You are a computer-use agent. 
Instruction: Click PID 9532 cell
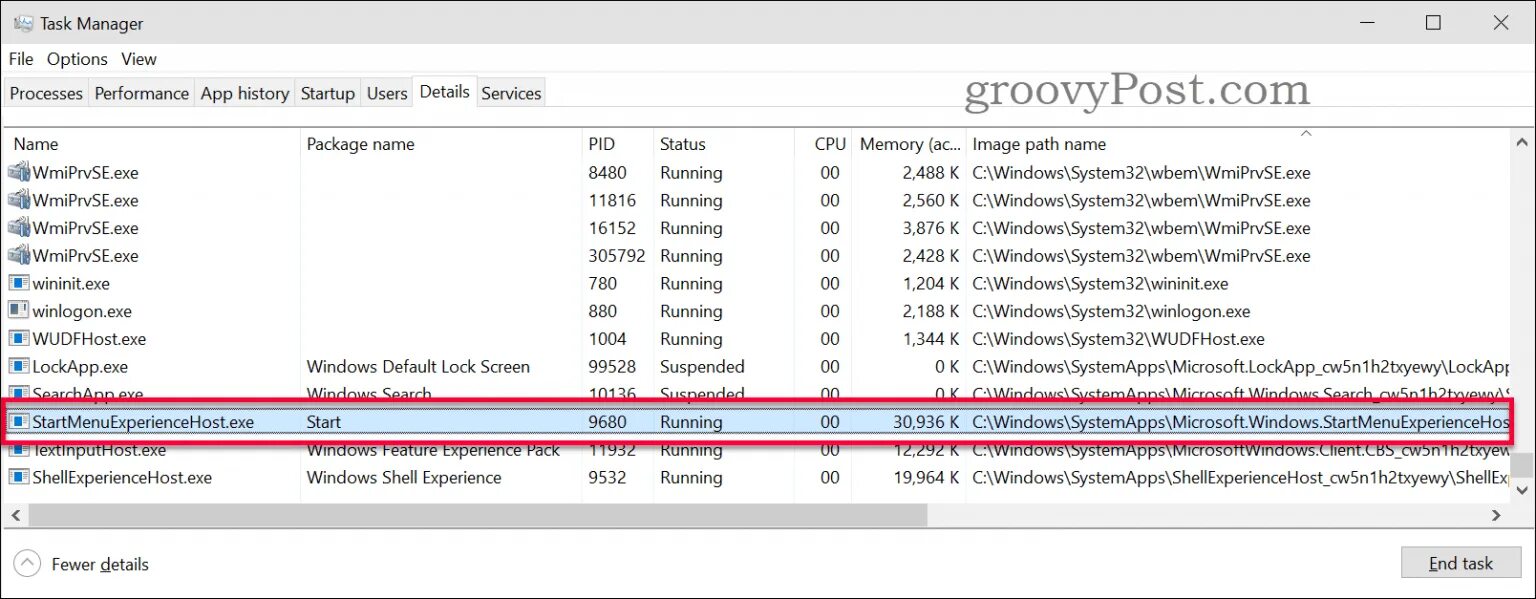pos(607,478)
